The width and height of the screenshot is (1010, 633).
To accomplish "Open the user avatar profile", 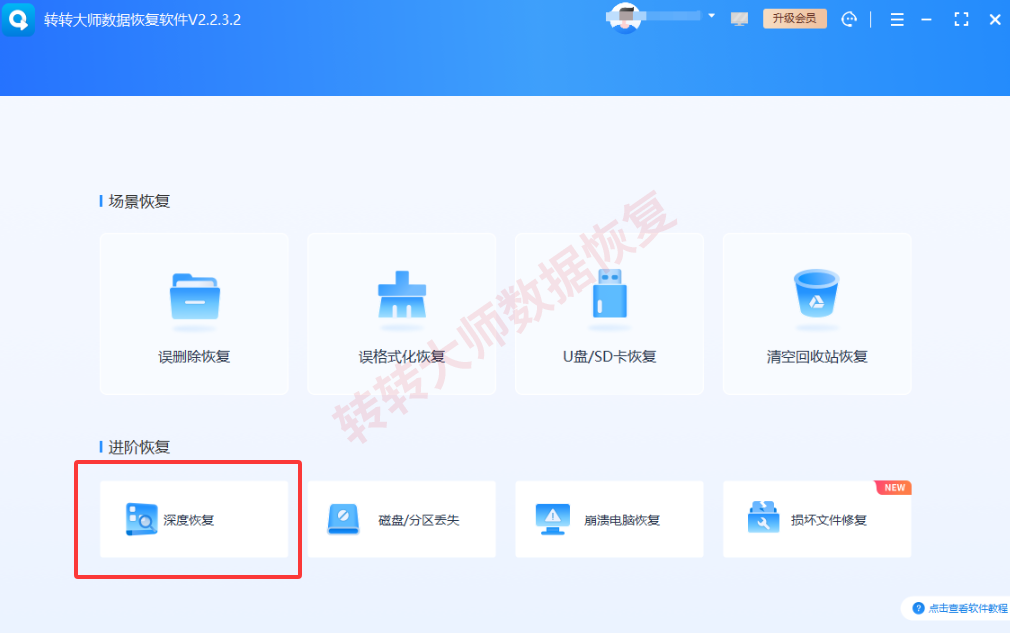I will 625,17.
